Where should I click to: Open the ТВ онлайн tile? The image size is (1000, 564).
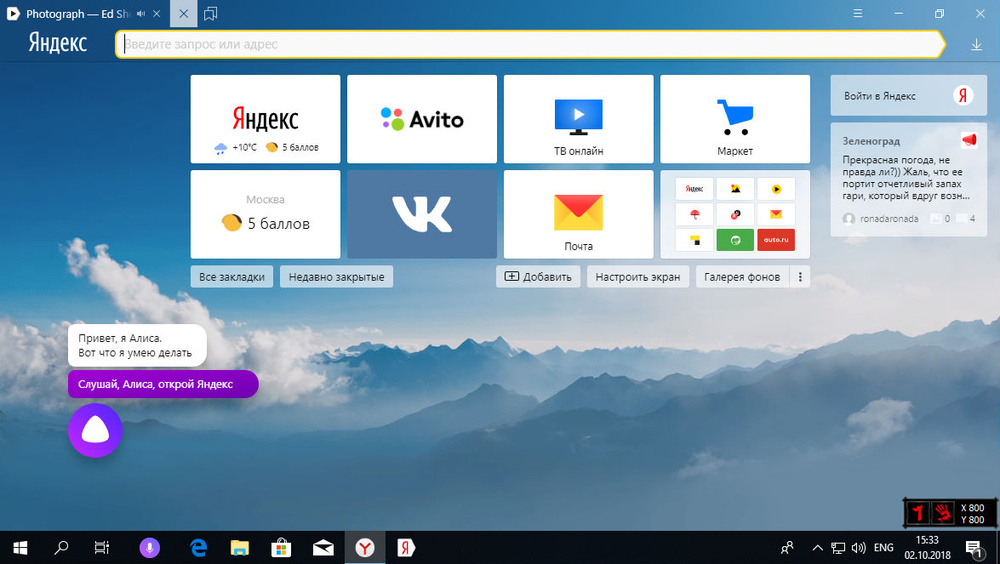[578, 119]
